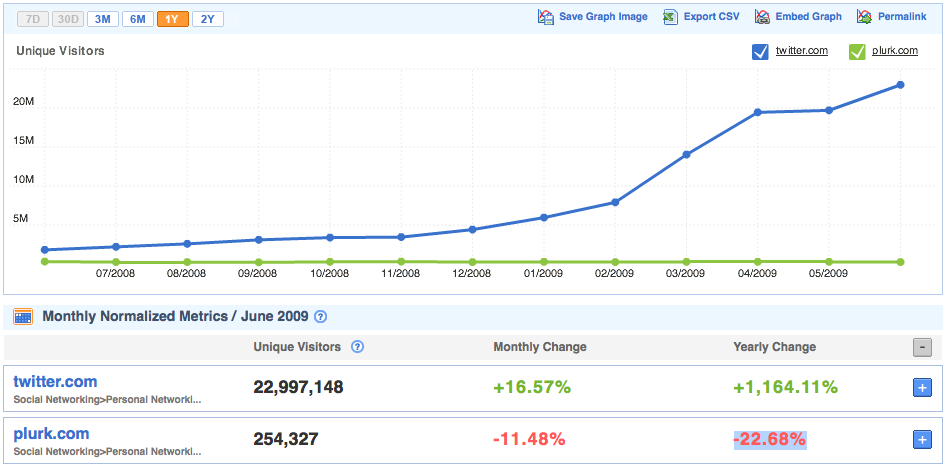Screen dimensions: 946x466
Task: Select the 1Y time range
Action: pyautogui.click(x=173, y=19)
